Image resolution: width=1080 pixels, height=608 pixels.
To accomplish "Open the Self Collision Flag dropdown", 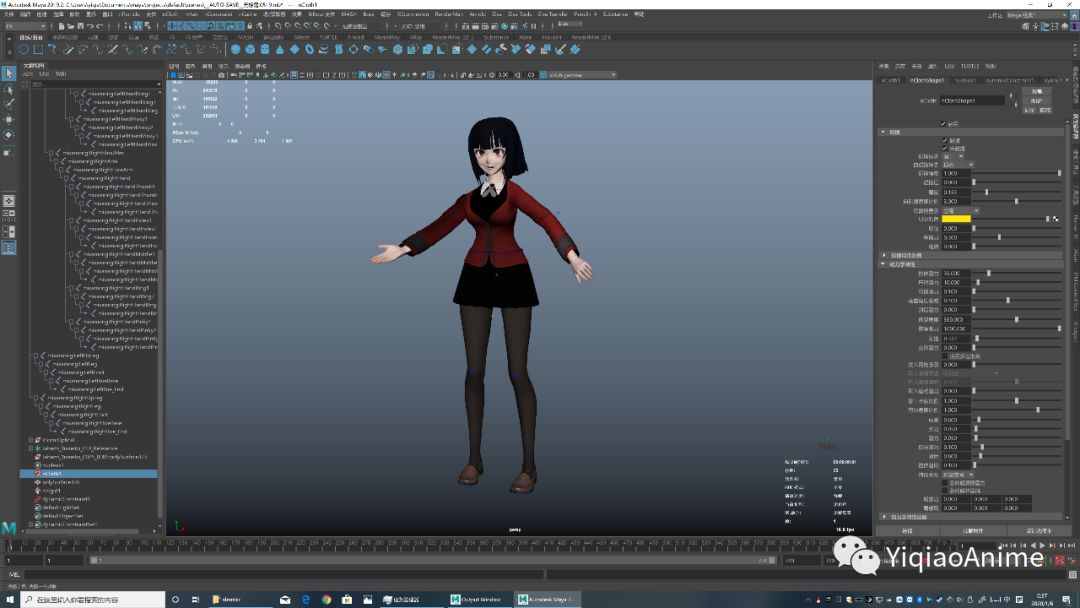I will (957, 165).
